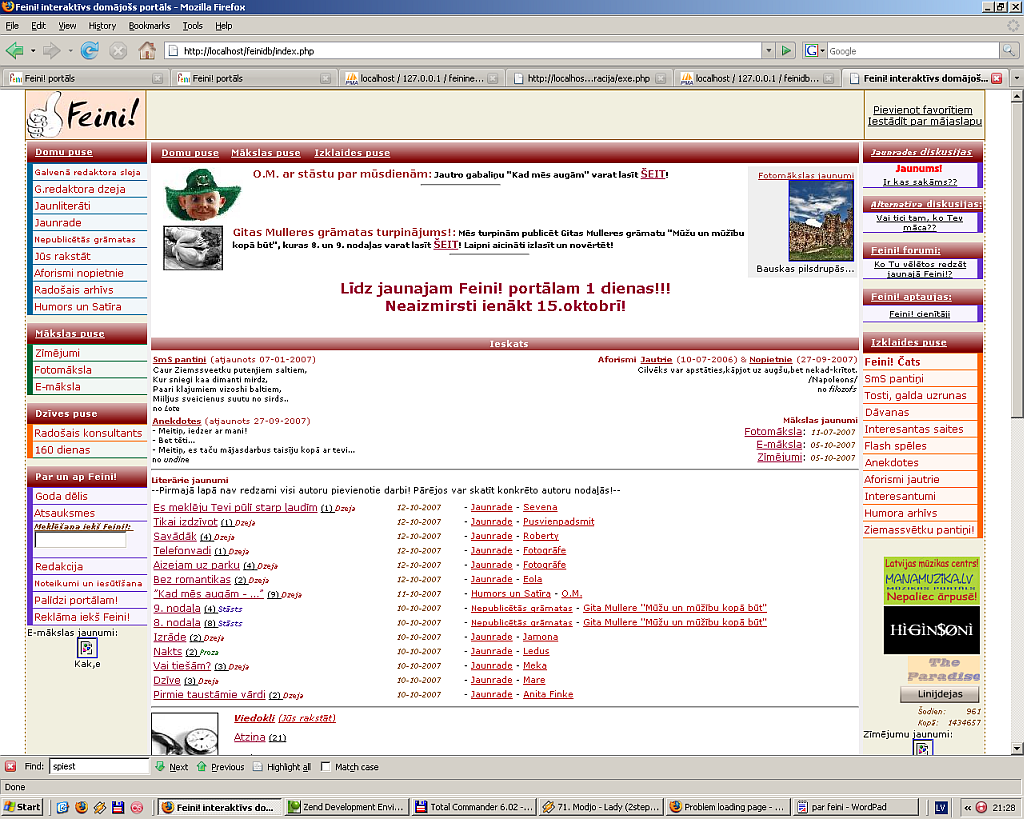Open the Total Commander taskbar button
Image resolution: width=1024 pixels, height=819 pixels.
tap(473, 807)
